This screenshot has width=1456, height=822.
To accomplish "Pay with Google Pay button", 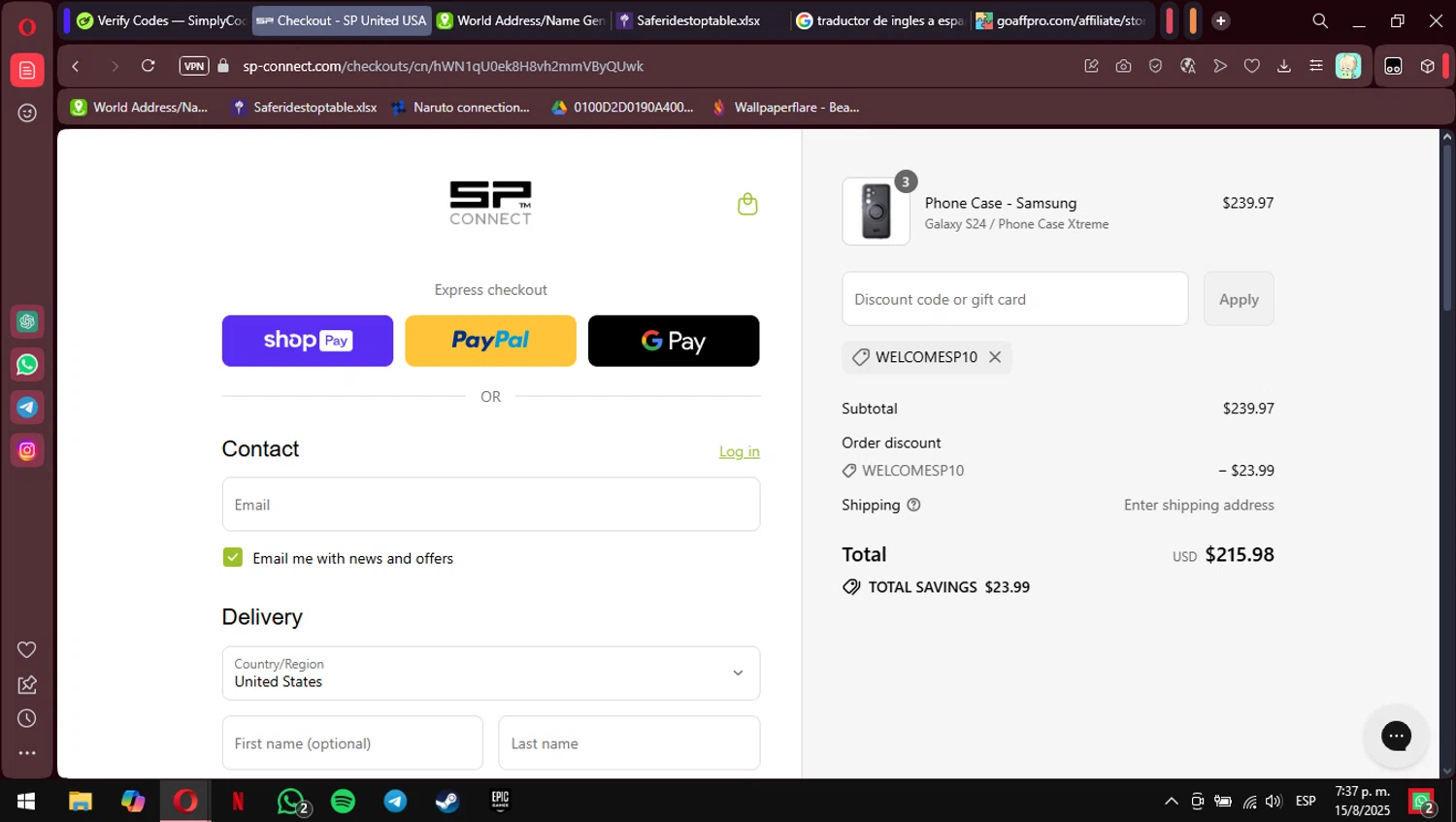I will pos(674,341).
